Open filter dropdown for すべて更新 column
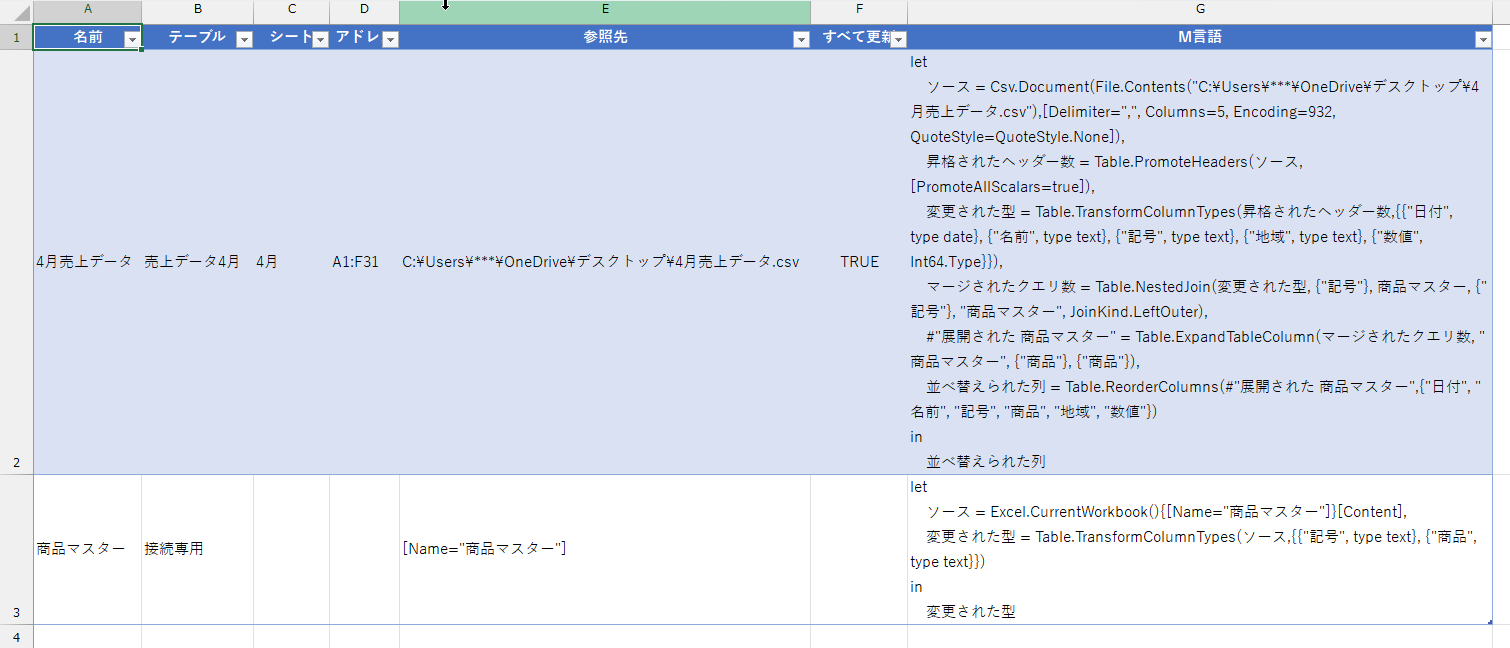Image resolution: width=1510 pixels, height=648 pixels. coord(898,39)
